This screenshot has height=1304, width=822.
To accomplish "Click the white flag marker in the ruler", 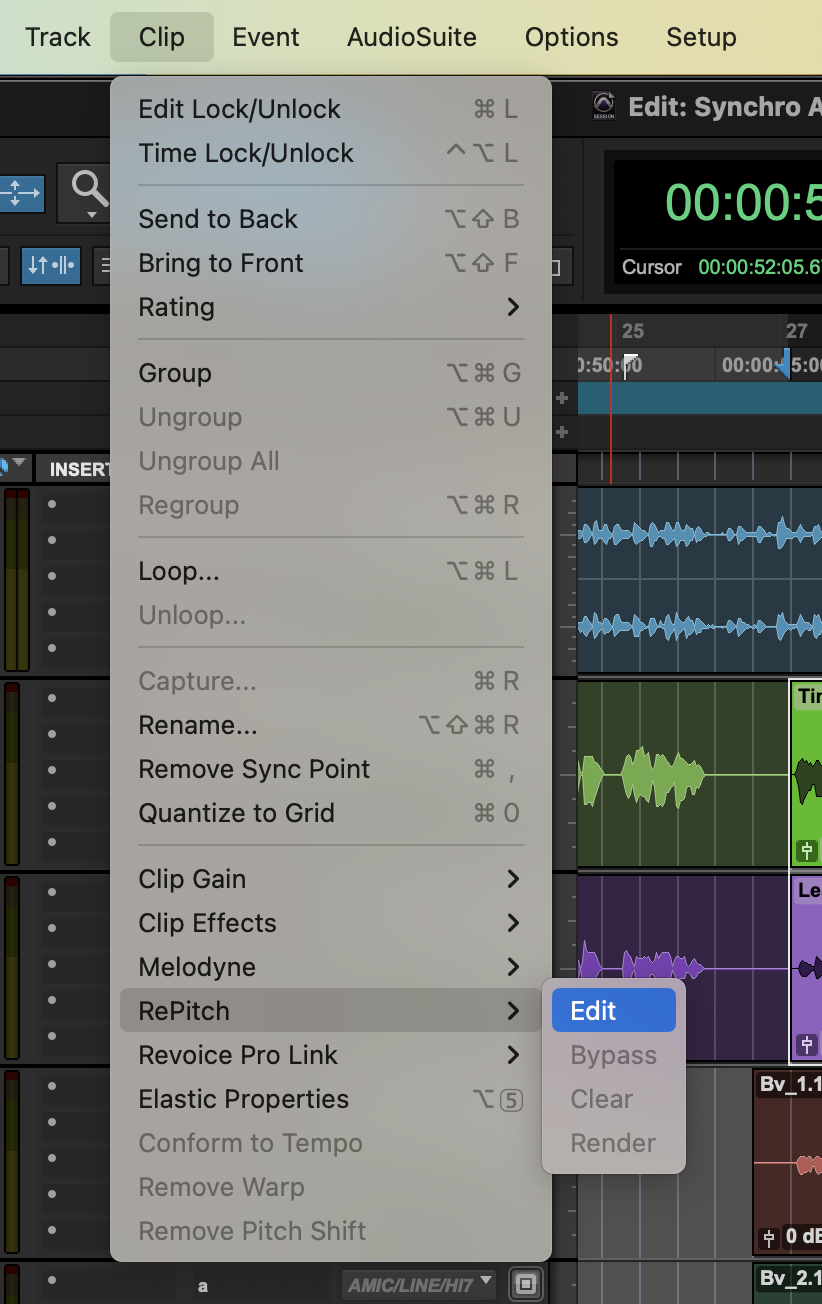I will (x=631, y=363).
